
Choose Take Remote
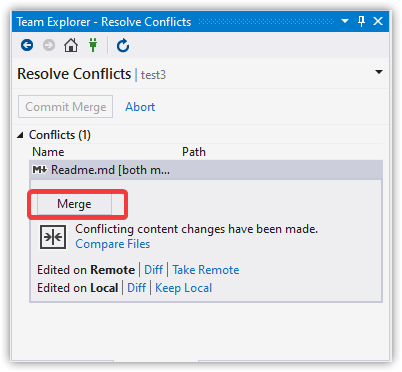pyautogui.click(x=206, y=270)
